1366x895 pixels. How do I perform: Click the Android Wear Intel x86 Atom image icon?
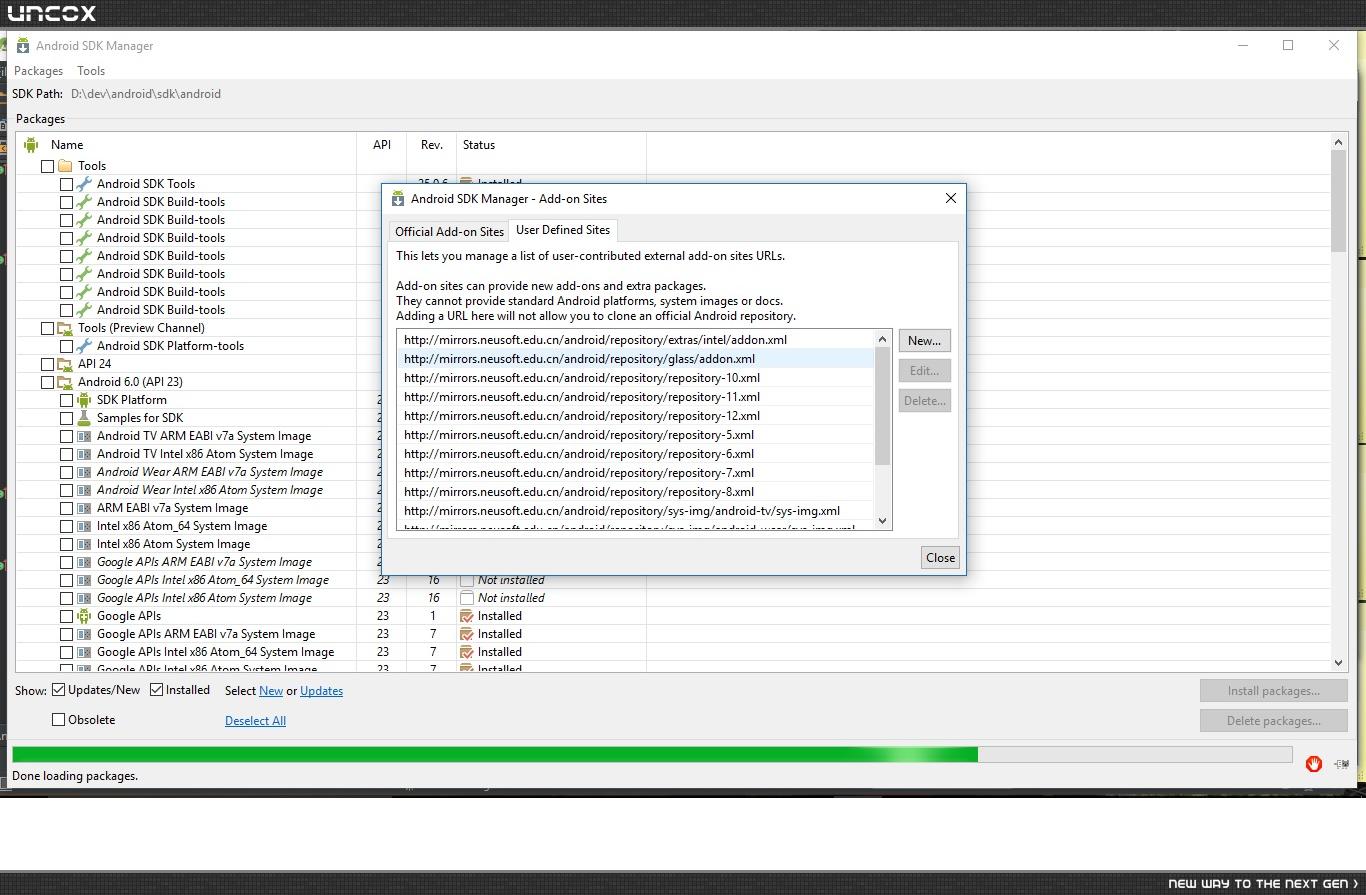tap(84, 490)
